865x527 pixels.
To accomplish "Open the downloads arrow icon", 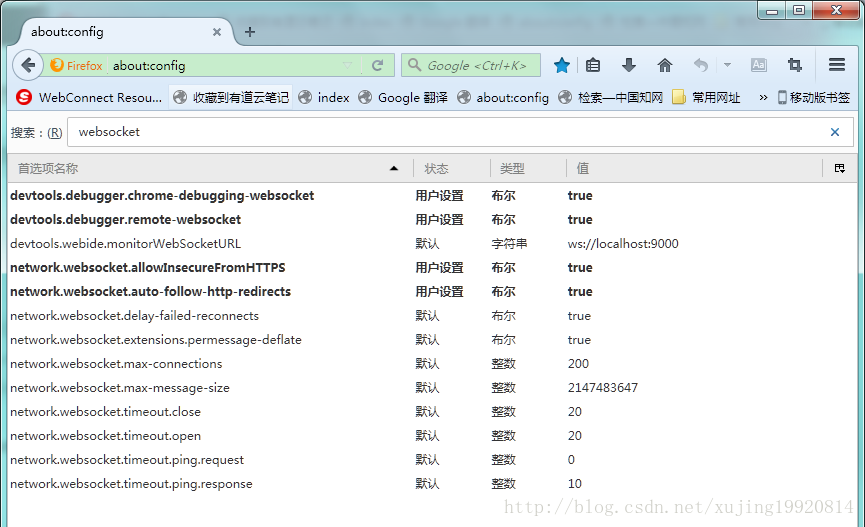I will pos(629,65).
